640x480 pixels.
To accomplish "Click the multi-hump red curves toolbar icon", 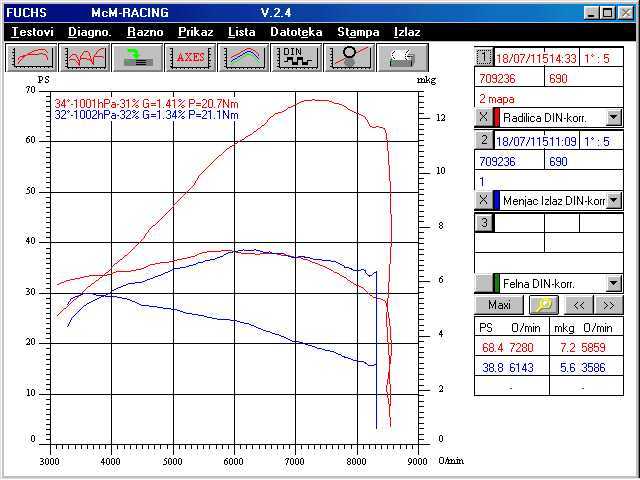I will [83, 57].
